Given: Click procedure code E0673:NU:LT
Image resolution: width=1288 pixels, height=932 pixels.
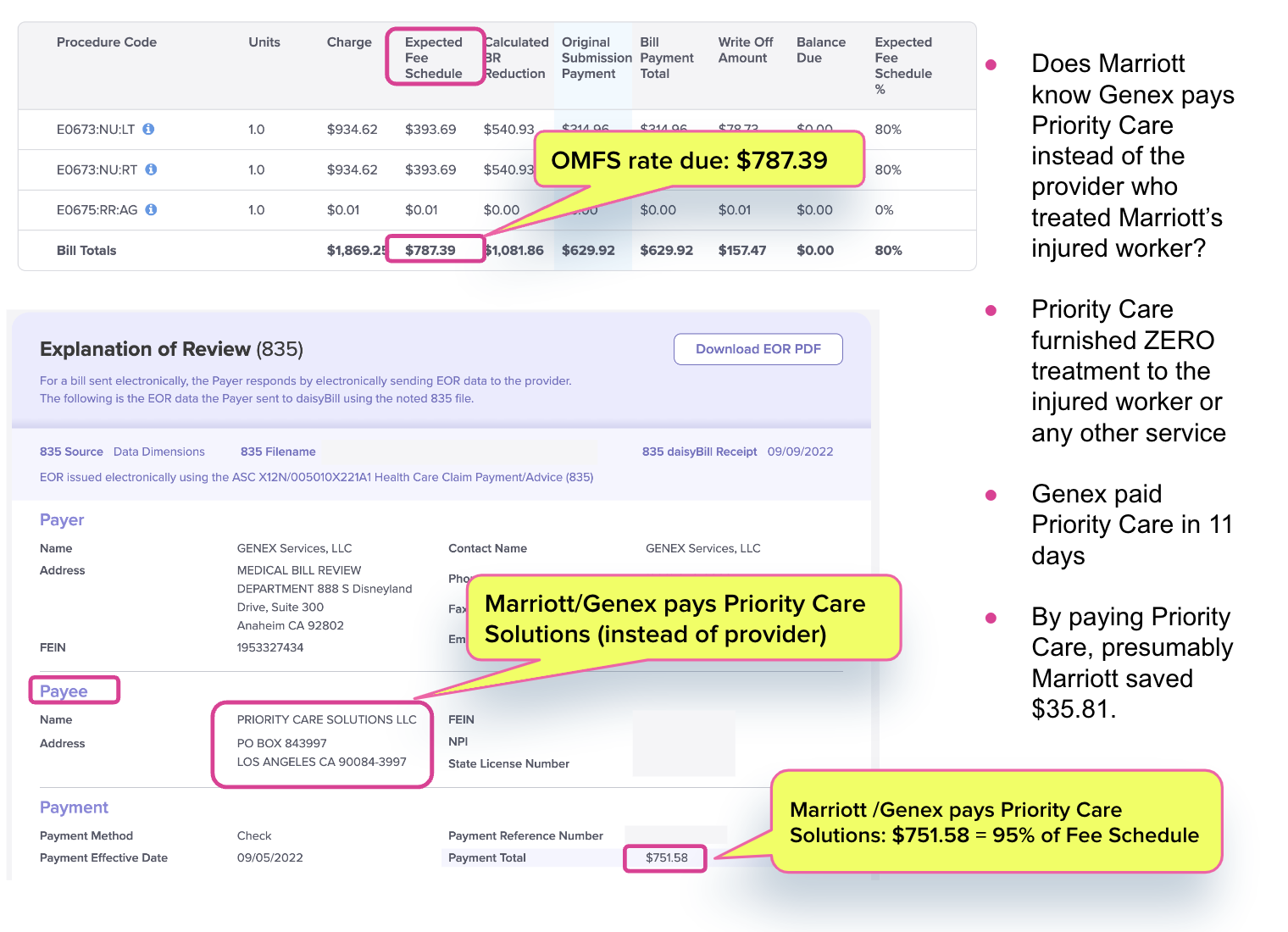Looking at the screenshot, I should pos(96,130).
